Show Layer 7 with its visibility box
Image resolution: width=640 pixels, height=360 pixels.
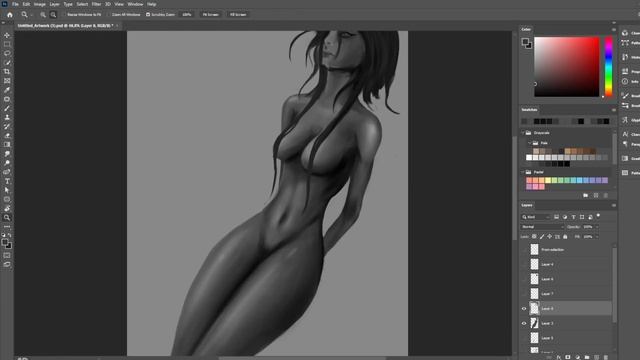point(524,294)
